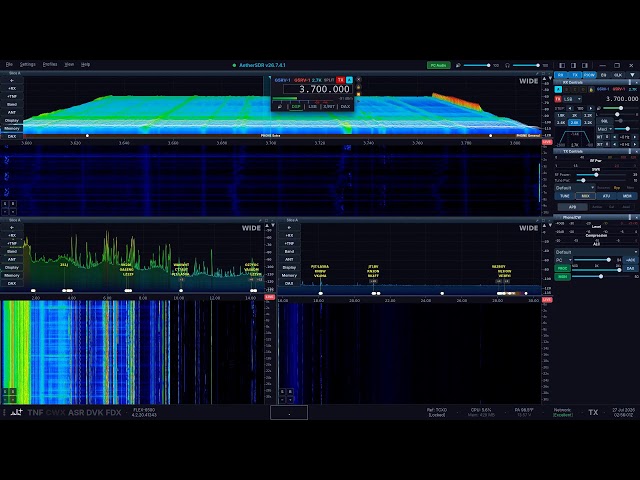This screenshot has width=640, height=480.
Task: Click the red TX button on slice flag
Action: (341, 80)
